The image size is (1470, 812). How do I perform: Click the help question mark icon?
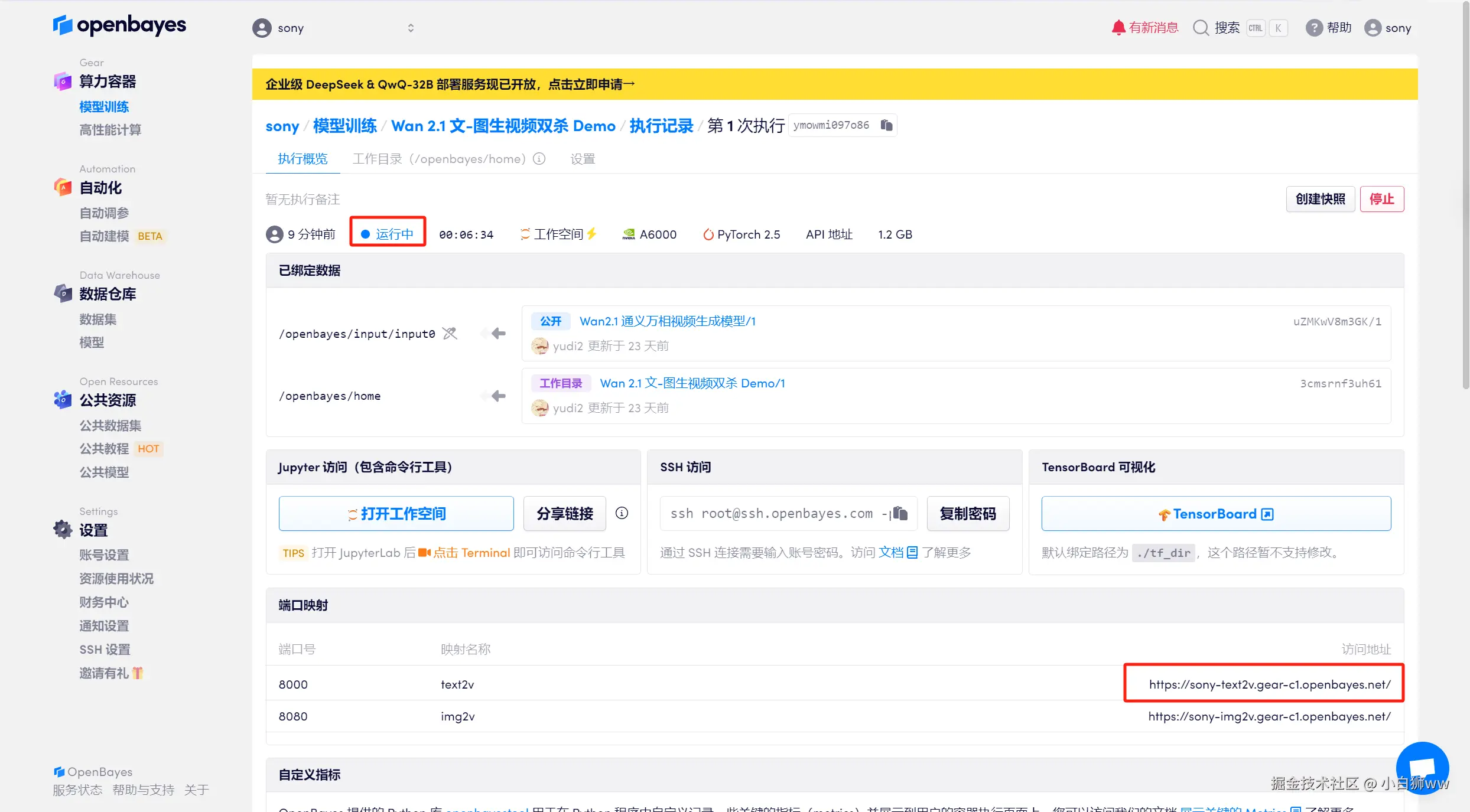[x=1313, y=28]
